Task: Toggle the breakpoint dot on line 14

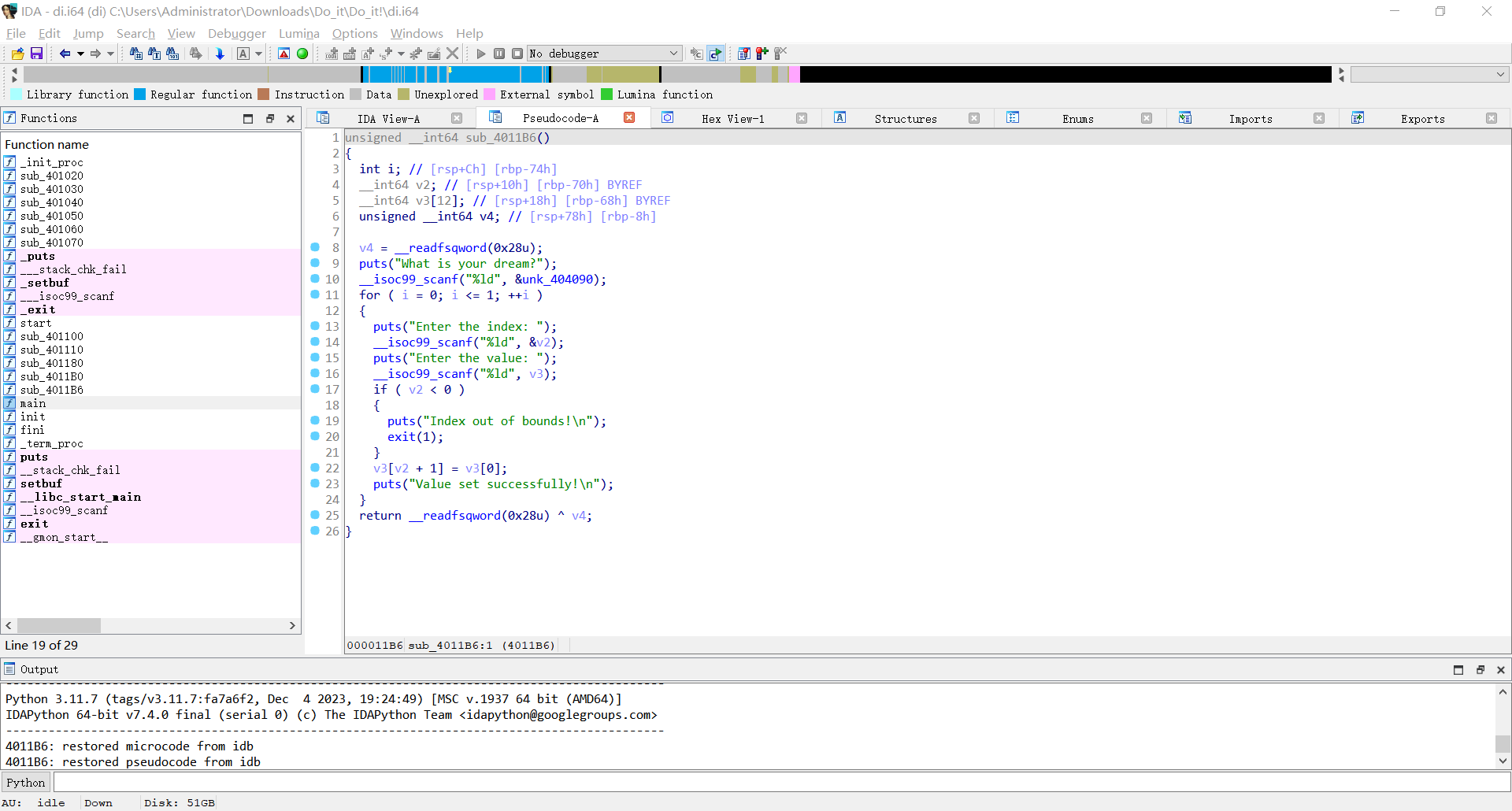Action: (x=315, y=342)
